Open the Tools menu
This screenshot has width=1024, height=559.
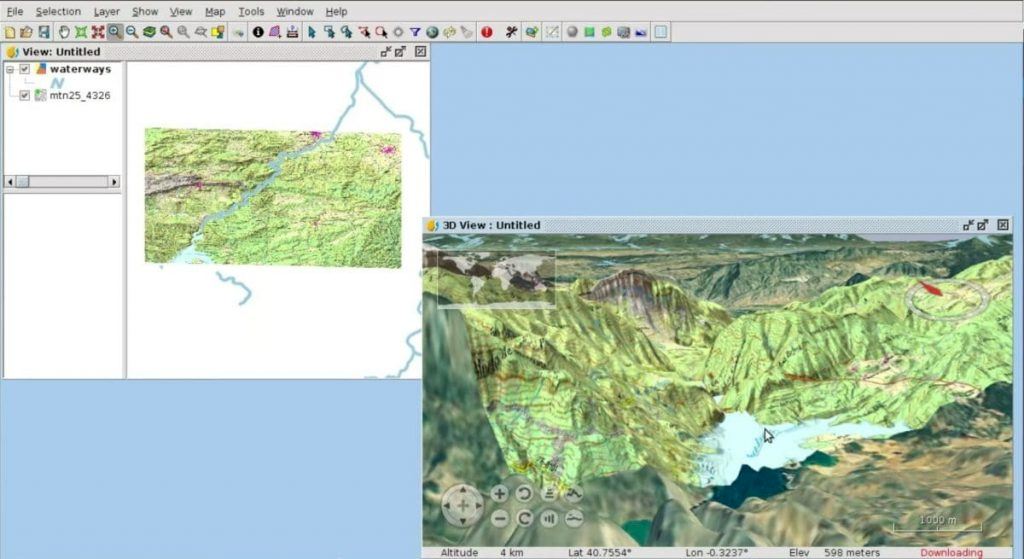coord(251,11)
